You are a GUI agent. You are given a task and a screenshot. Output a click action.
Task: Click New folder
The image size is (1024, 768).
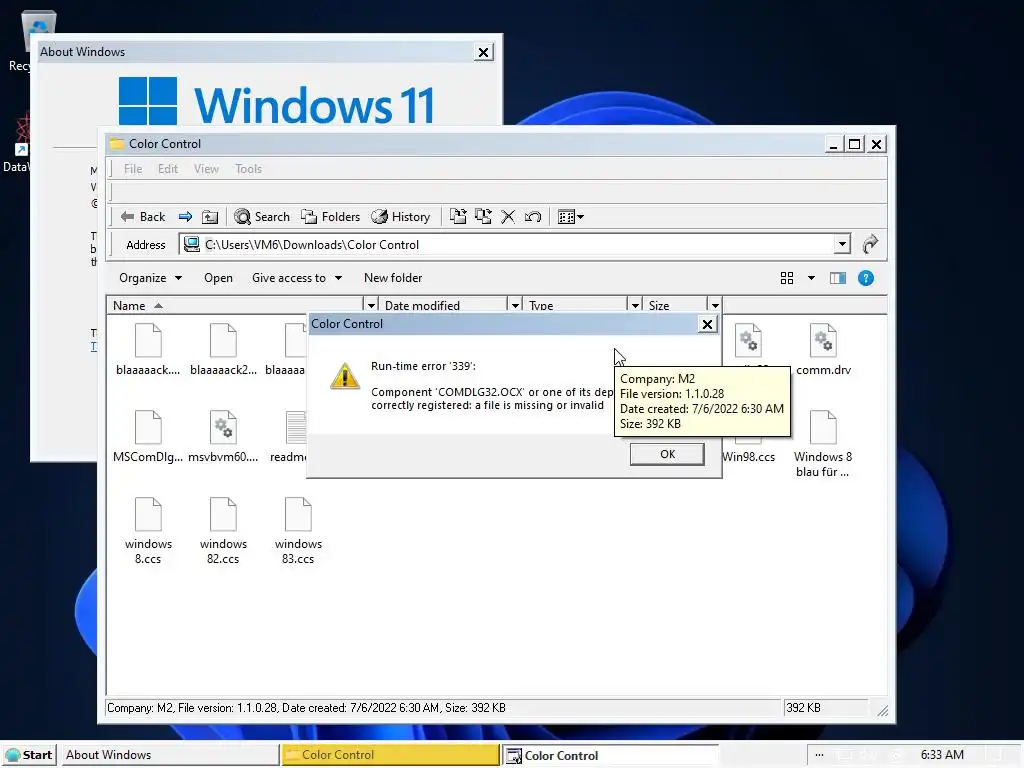pos(393,278)
